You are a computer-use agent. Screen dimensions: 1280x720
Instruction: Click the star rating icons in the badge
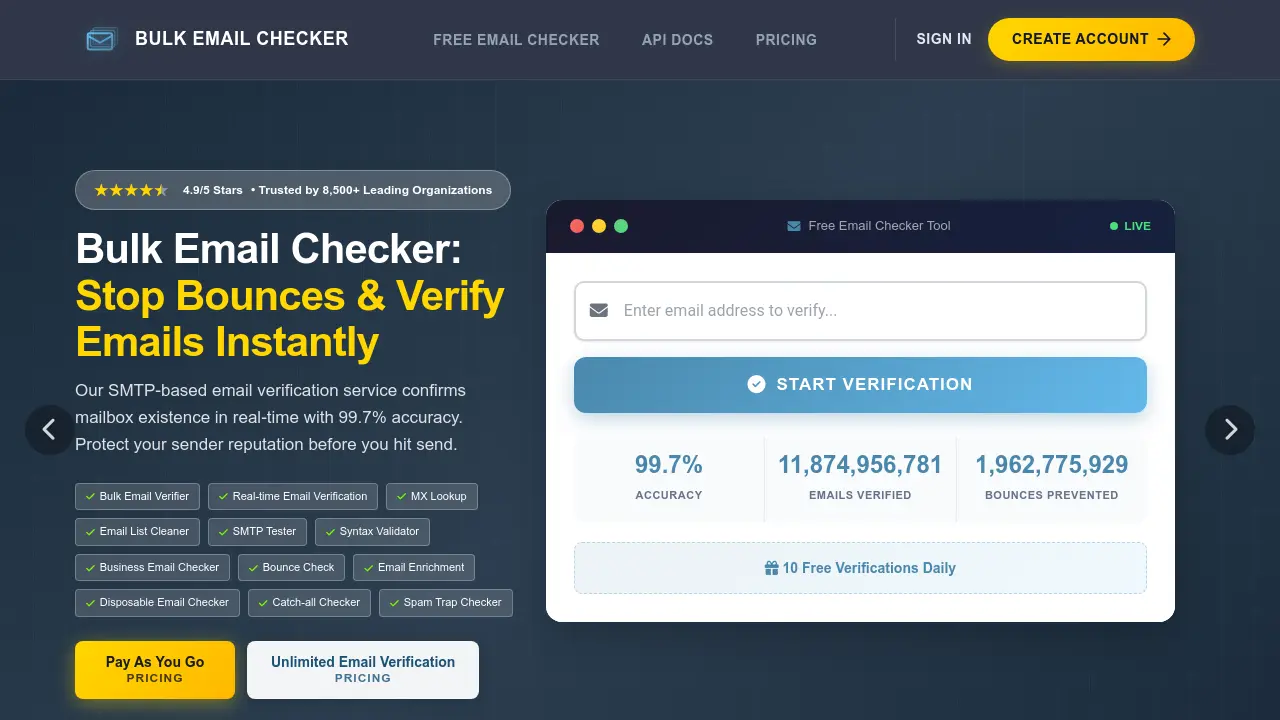[131, 190]
